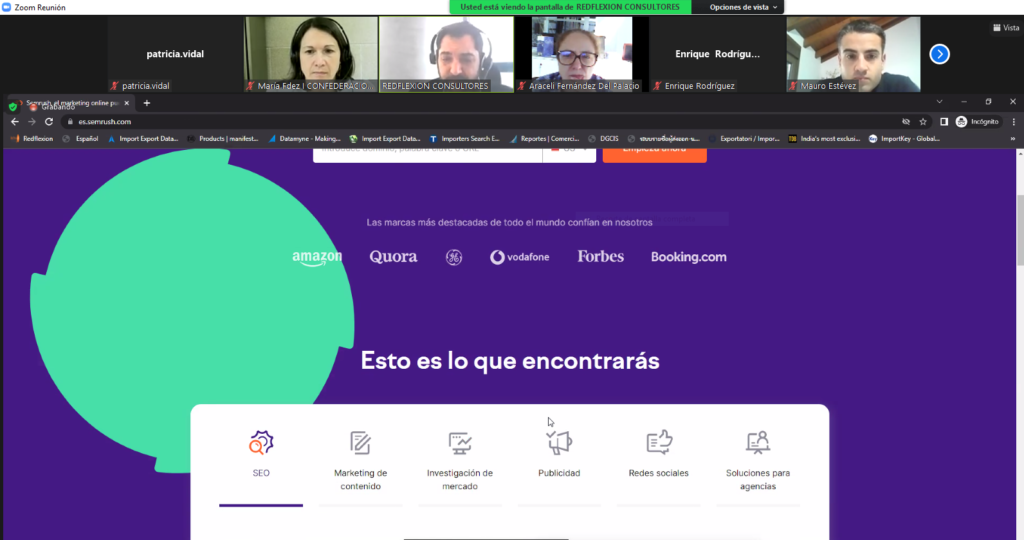Open the Marketing de contenido tab
The image size is (1024, 540).
click(360, 462)
